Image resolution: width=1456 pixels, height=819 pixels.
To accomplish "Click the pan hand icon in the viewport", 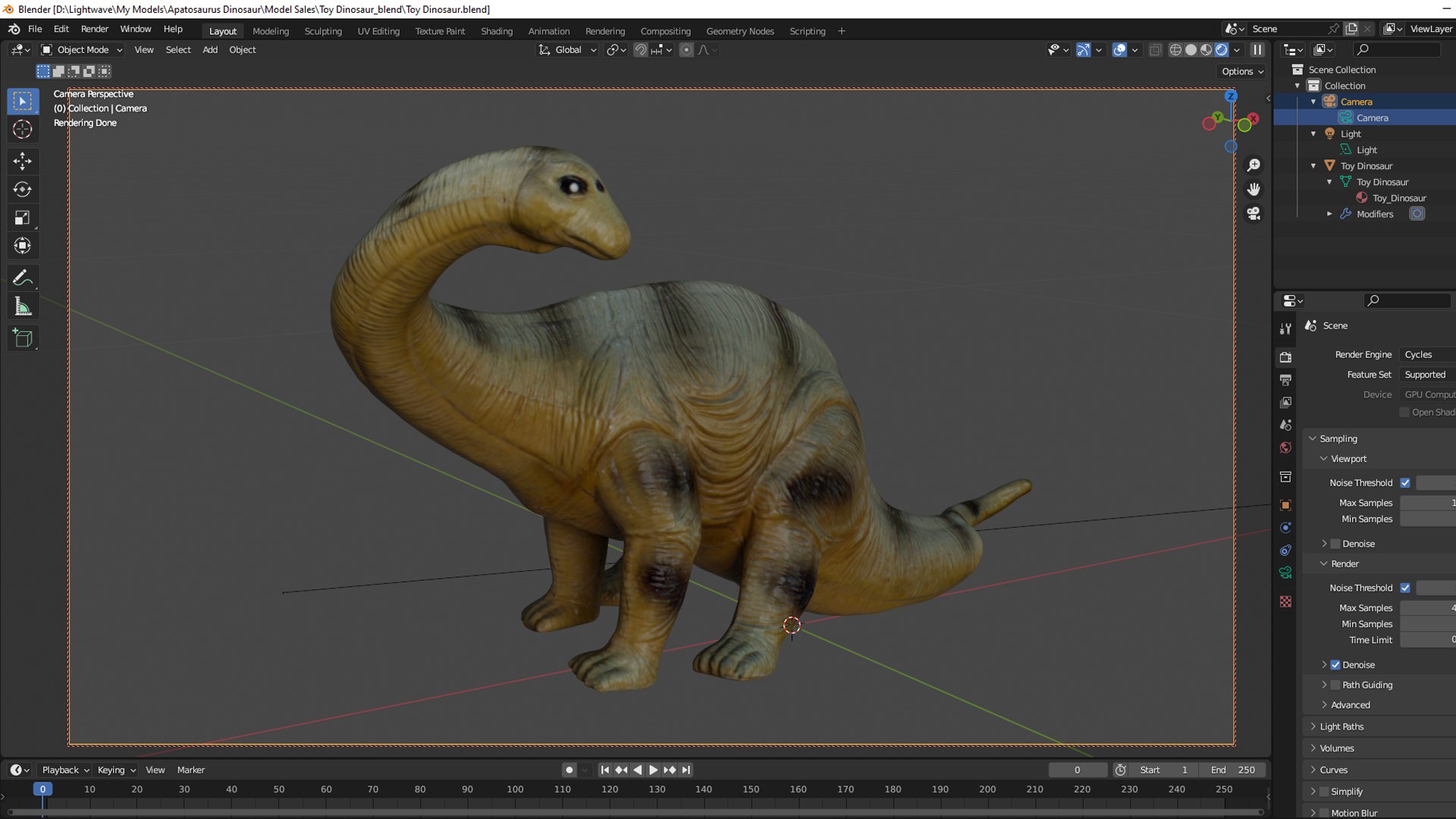I will point(1254,190).
